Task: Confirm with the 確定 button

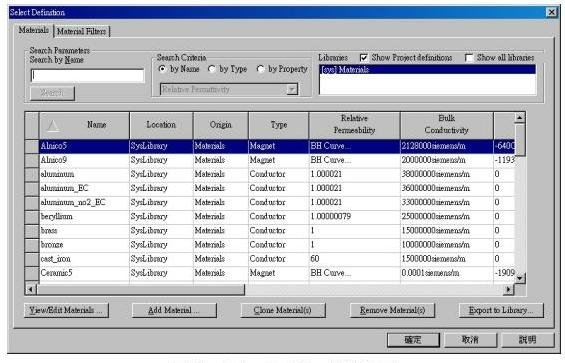Action: [413, 340]
